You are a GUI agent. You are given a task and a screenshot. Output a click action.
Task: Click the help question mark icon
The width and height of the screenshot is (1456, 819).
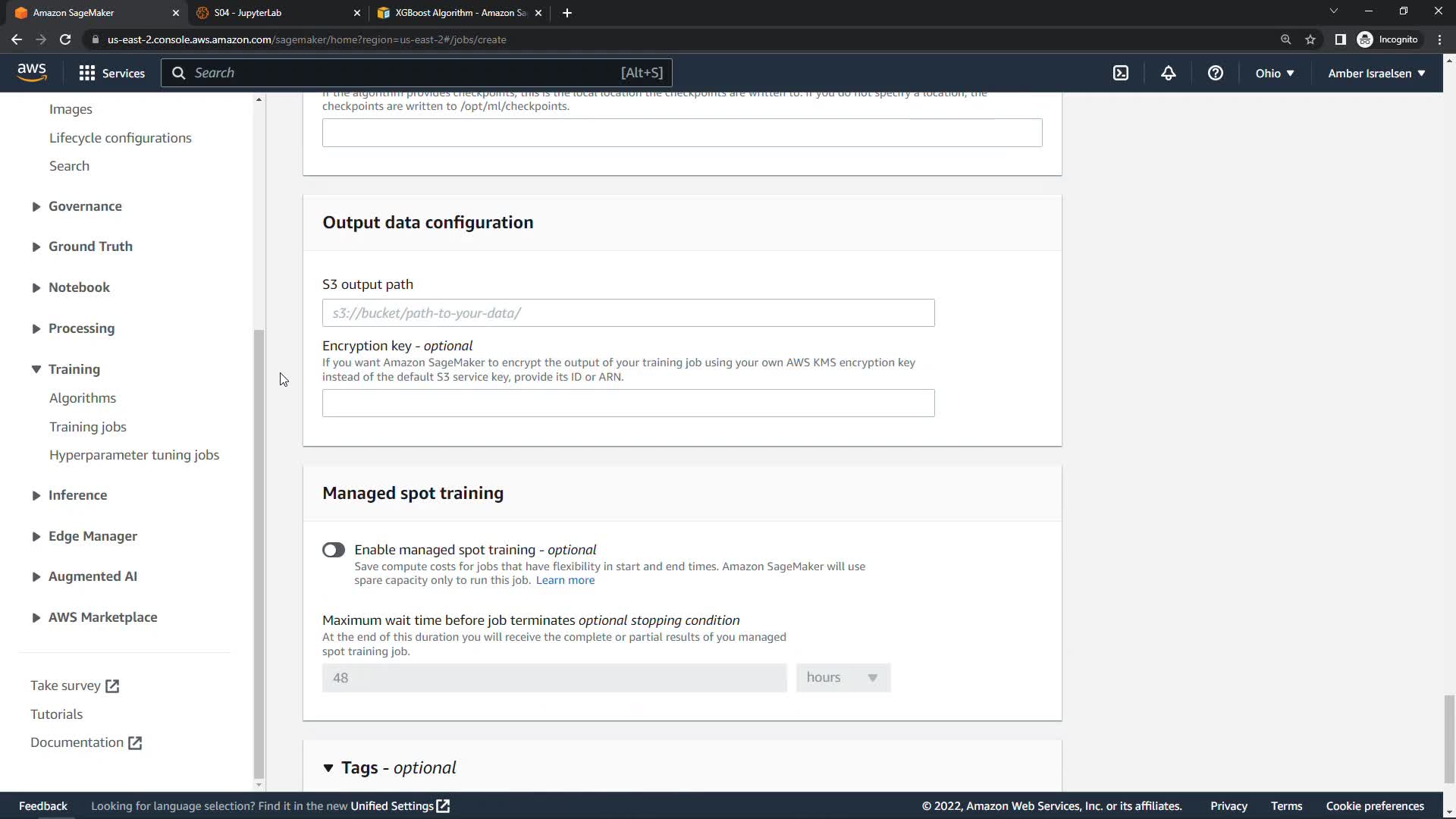coord(1215,73)
